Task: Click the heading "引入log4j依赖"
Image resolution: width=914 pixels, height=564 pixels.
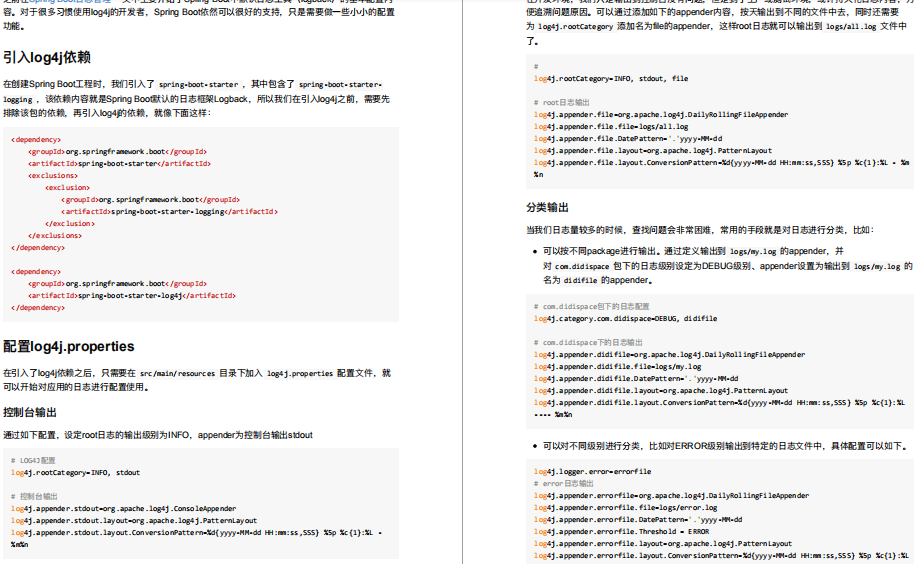Action: (47, 57)
